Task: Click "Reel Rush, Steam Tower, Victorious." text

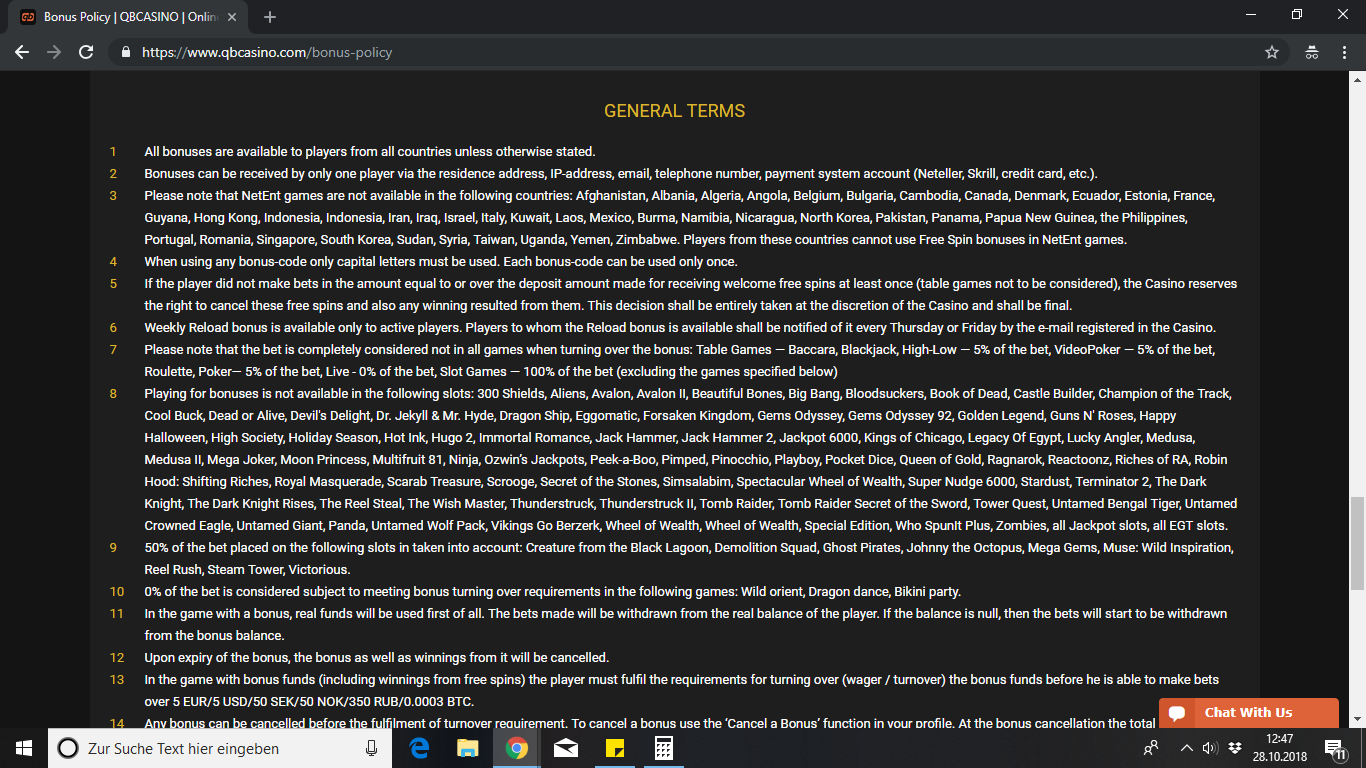Action: 247,570
